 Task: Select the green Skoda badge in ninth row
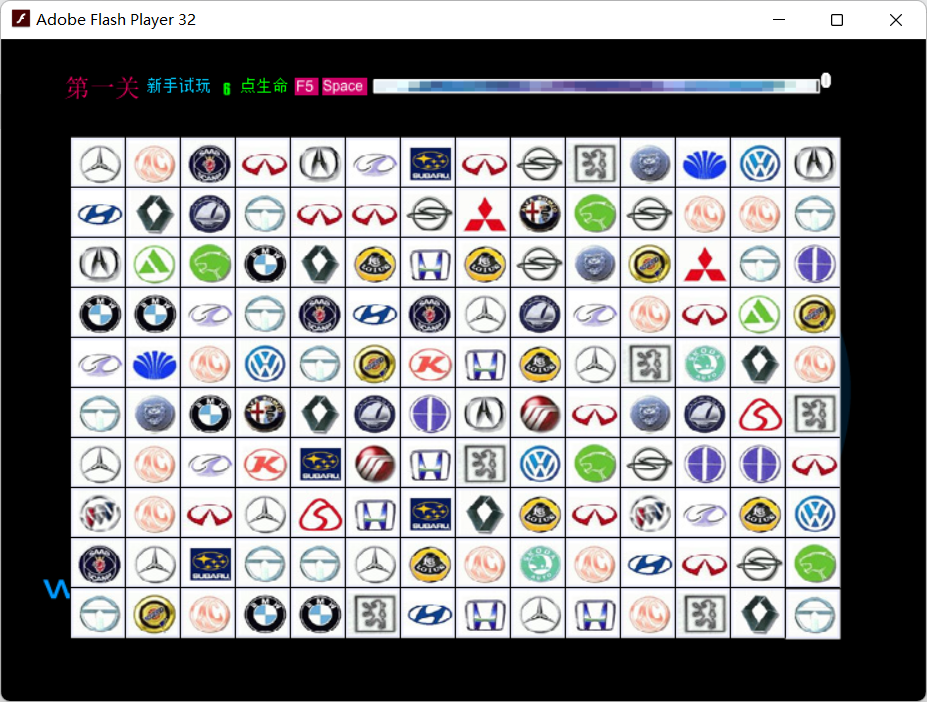[x=539, y=564]
